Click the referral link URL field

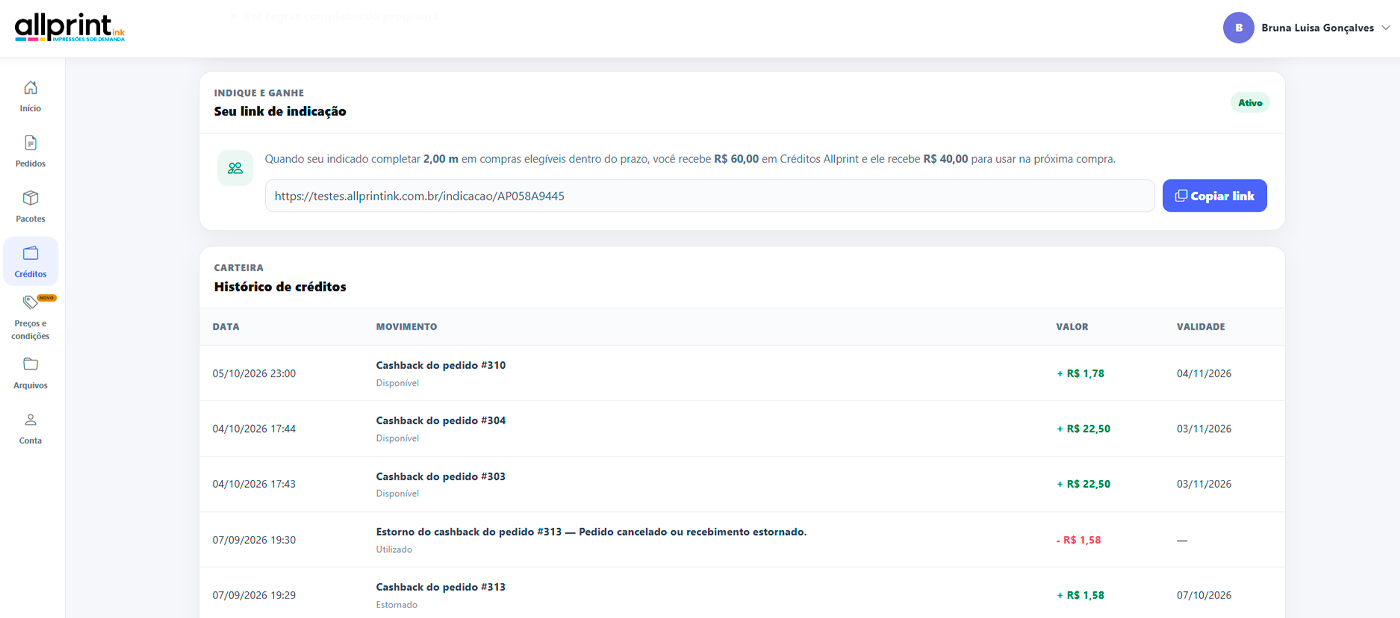(x=710, y=196)
